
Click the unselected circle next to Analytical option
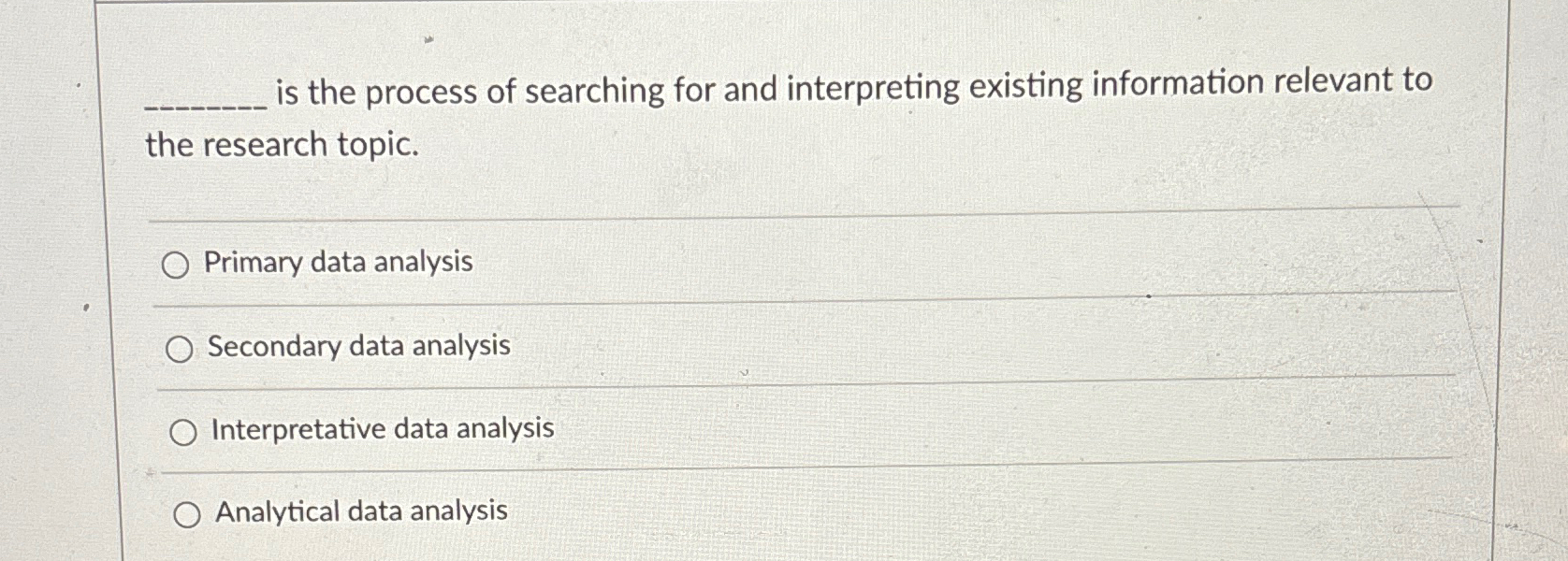tap(187, 513)
